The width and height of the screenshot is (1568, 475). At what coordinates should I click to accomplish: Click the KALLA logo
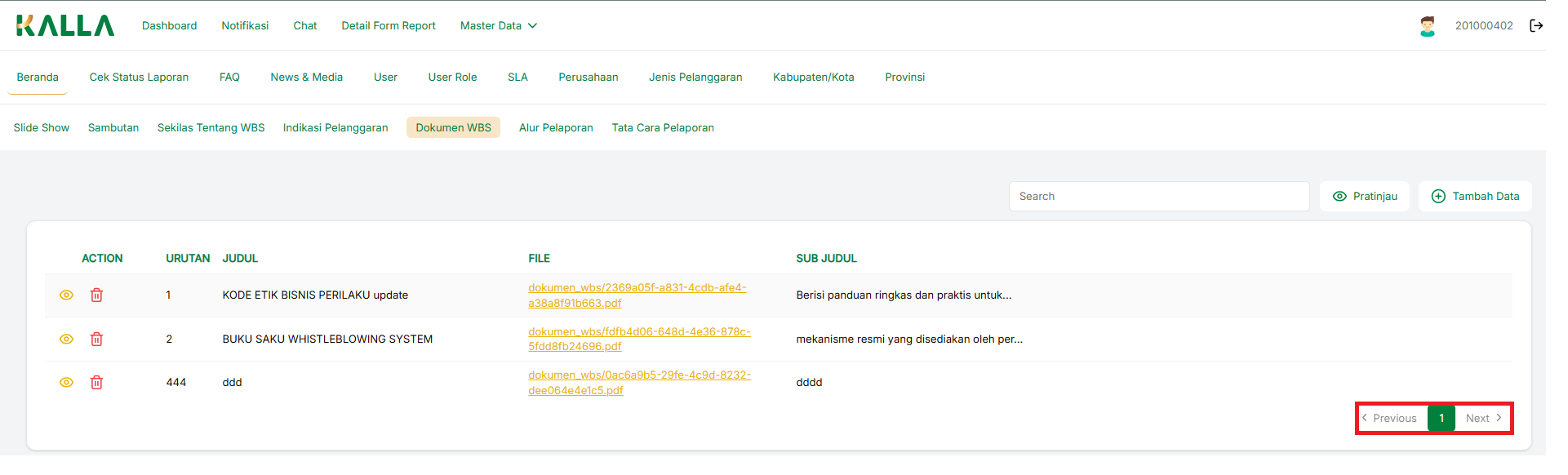[x=65, y=26]
